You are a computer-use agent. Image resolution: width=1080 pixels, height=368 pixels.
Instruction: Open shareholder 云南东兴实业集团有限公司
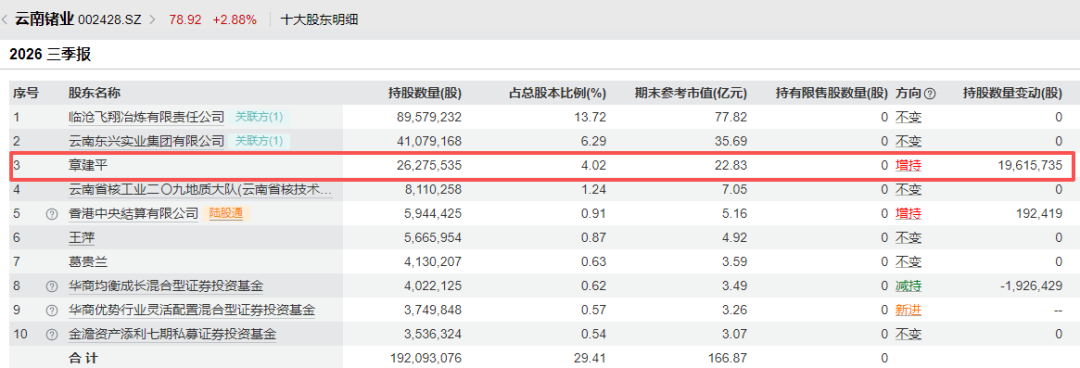(x=146, y=141)
